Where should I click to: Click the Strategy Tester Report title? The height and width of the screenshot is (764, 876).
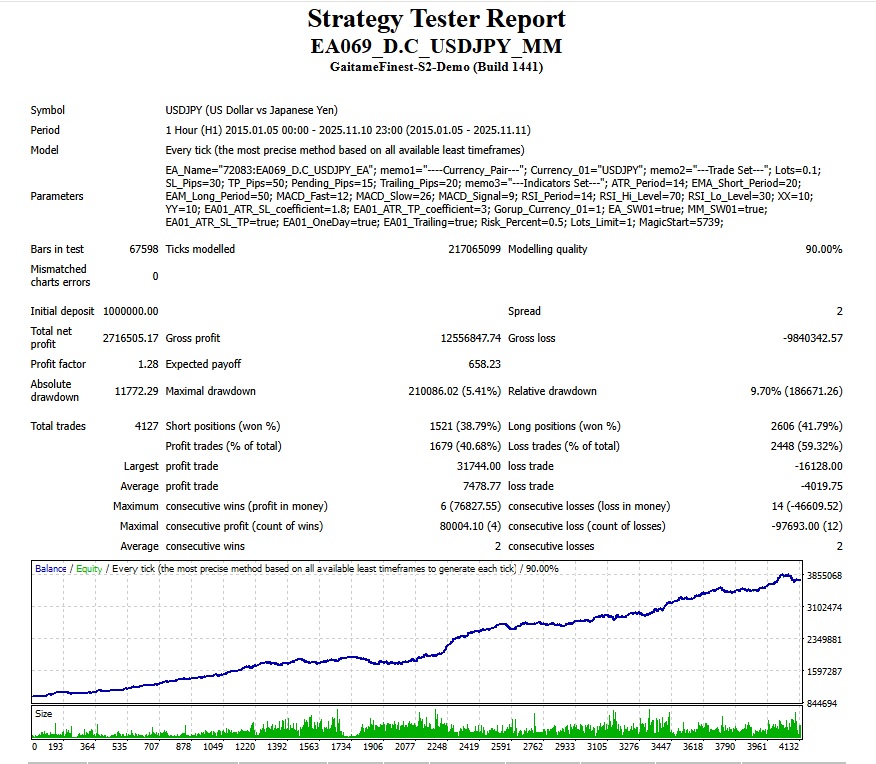(436, 19)
